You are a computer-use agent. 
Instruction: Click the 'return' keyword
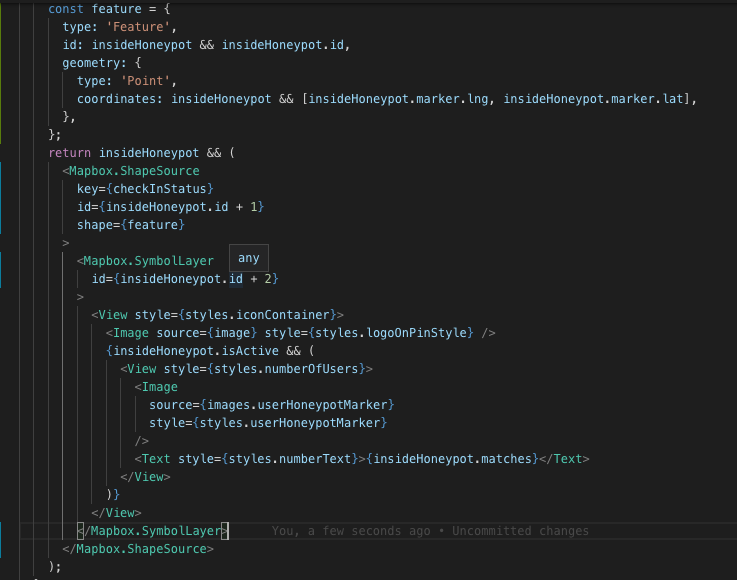click(x=70, y=153)
